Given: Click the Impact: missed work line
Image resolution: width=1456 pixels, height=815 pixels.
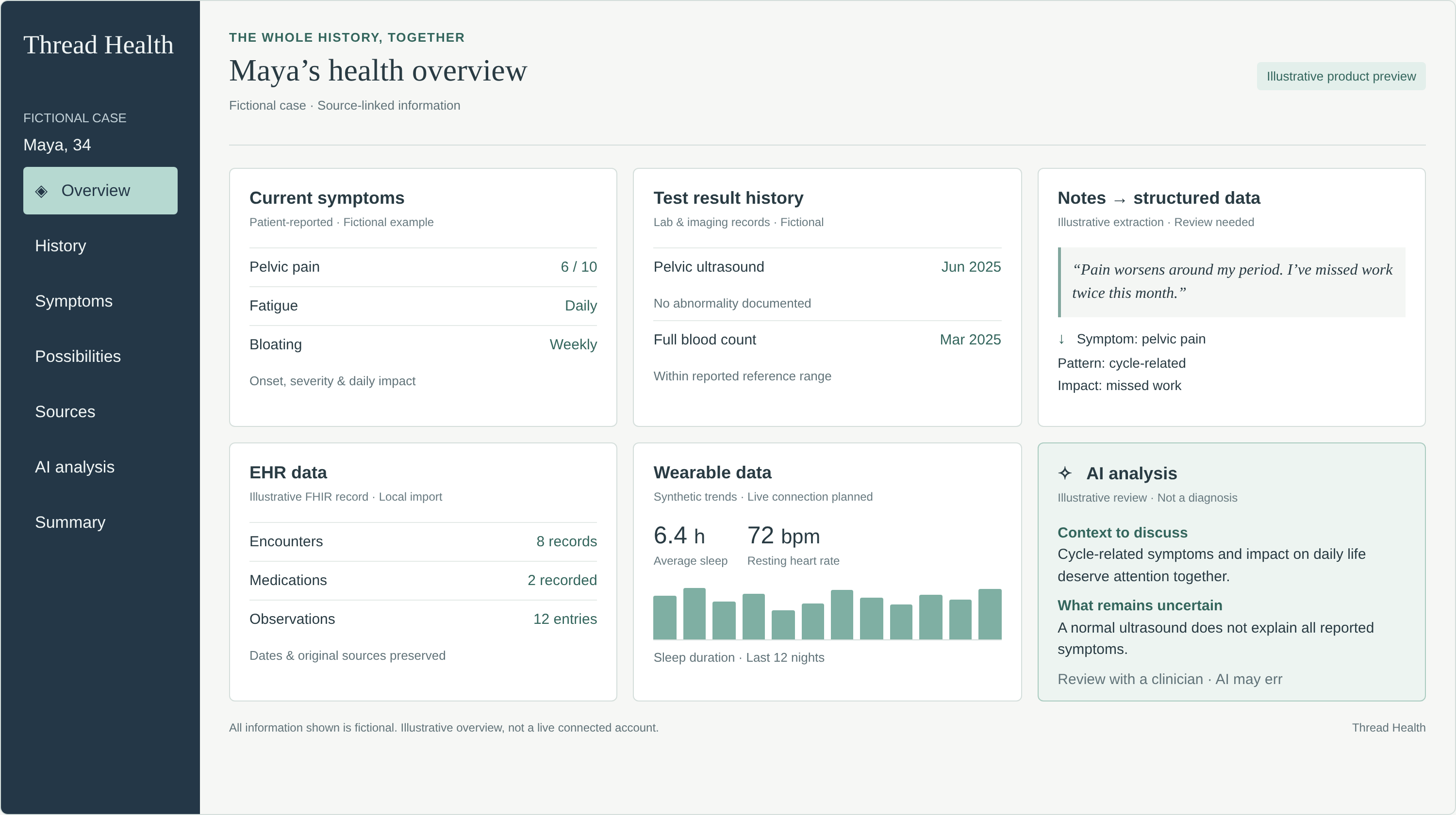Looking at the screenshot, I should click(x=1119, y=386).
